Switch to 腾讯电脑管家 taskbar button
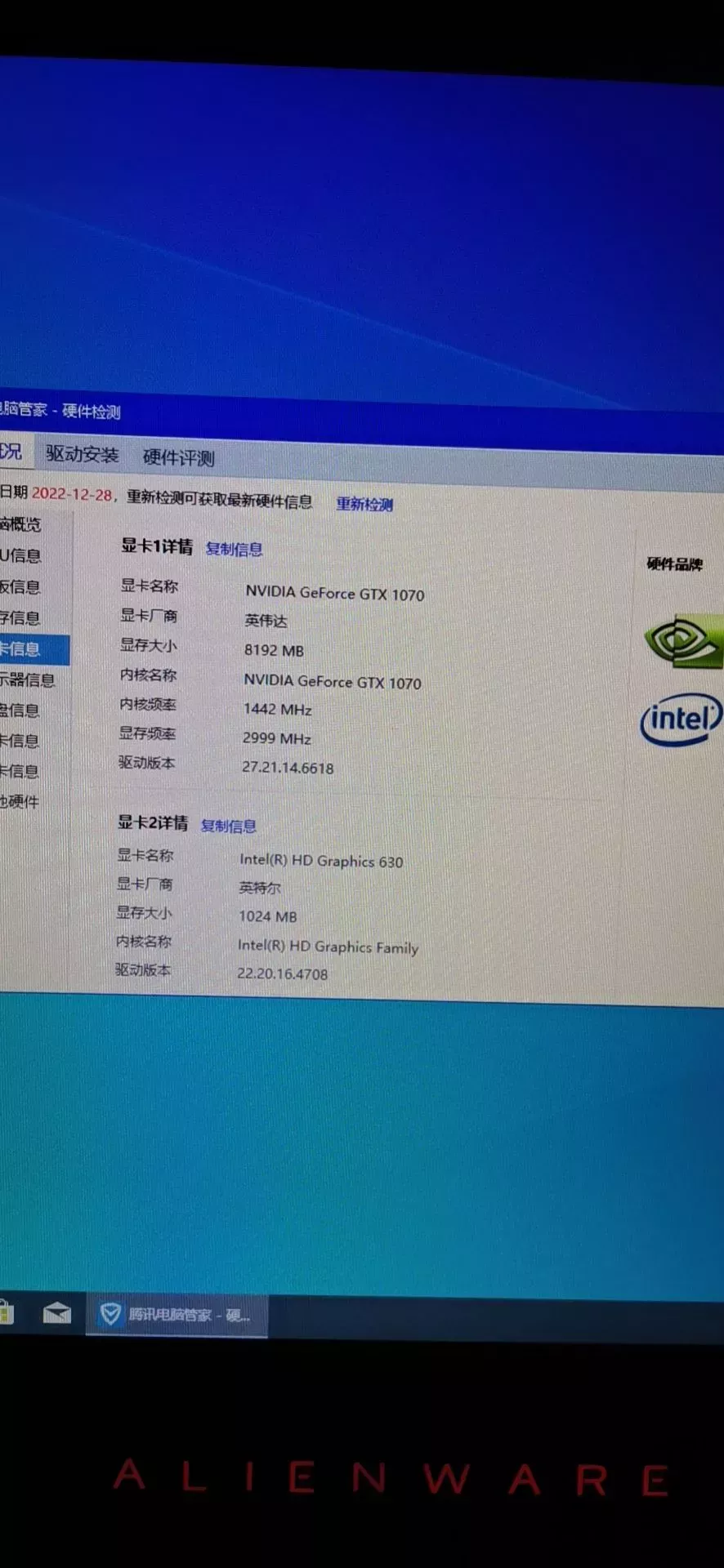This screenshot has height=1568, width=724. point(177,1315)
